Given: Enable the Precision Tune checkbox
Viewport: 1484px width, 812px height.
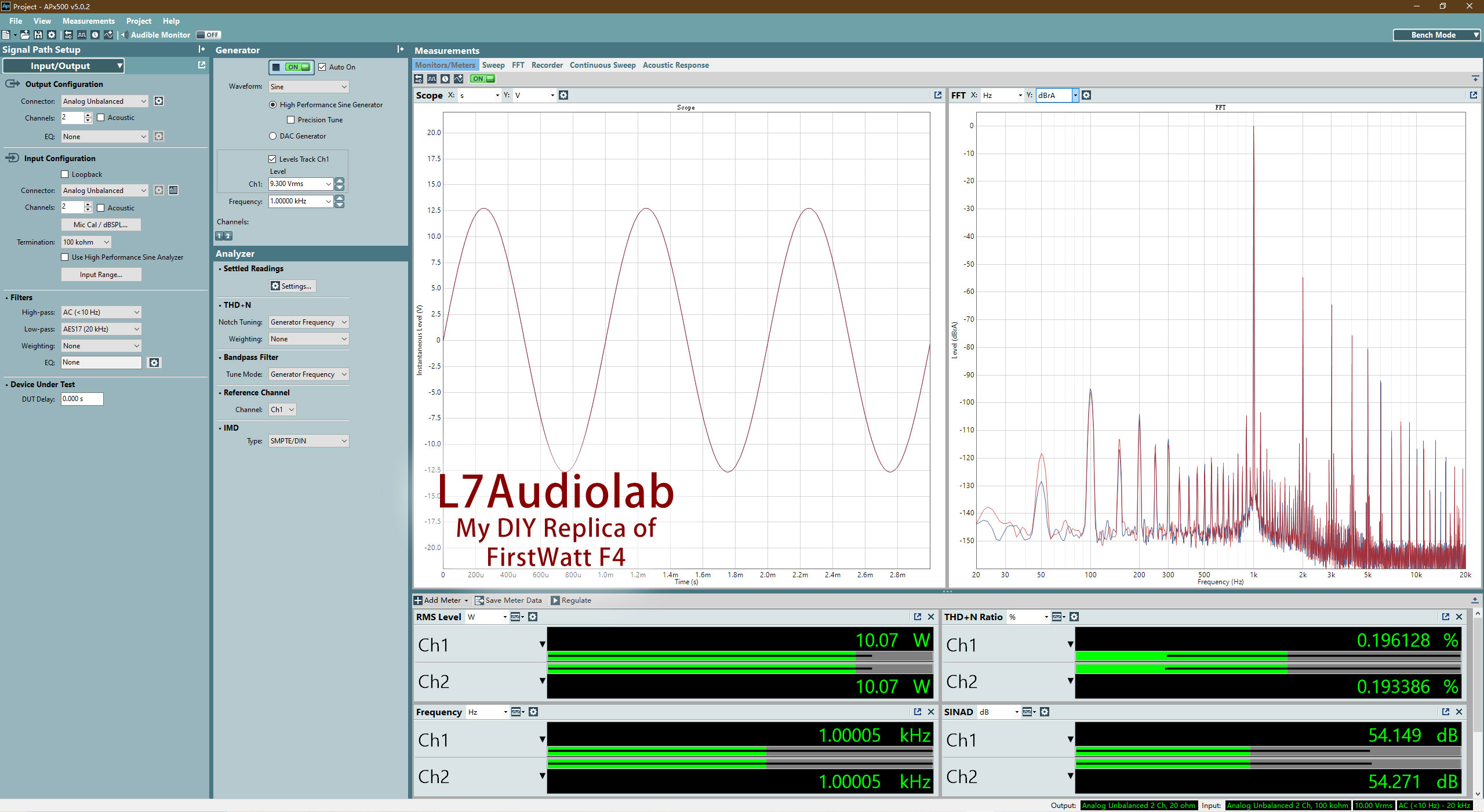Looking at the screenshot, I should point(291,120).
